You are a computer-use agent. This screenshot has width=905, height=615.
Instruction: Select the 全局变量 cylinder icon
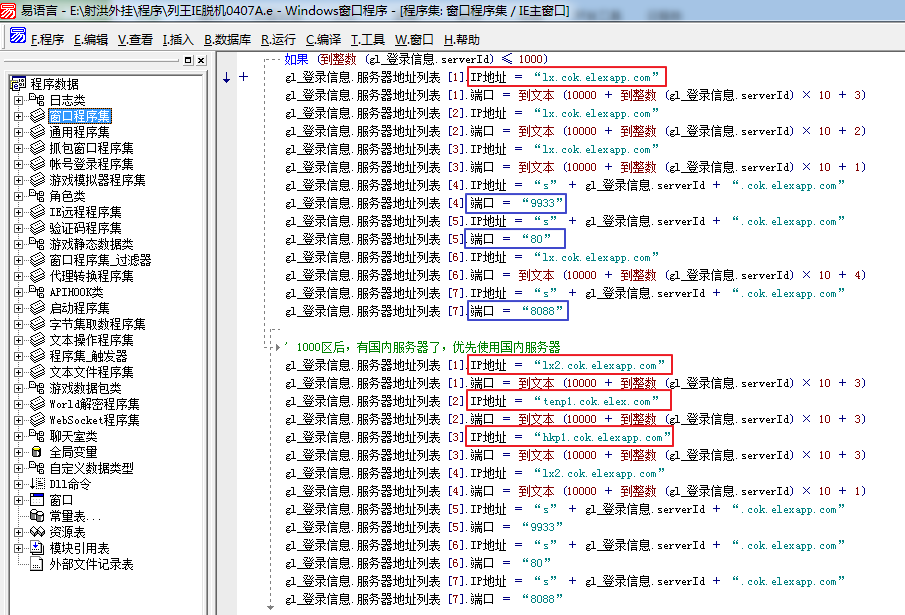[x=38, y=452]
